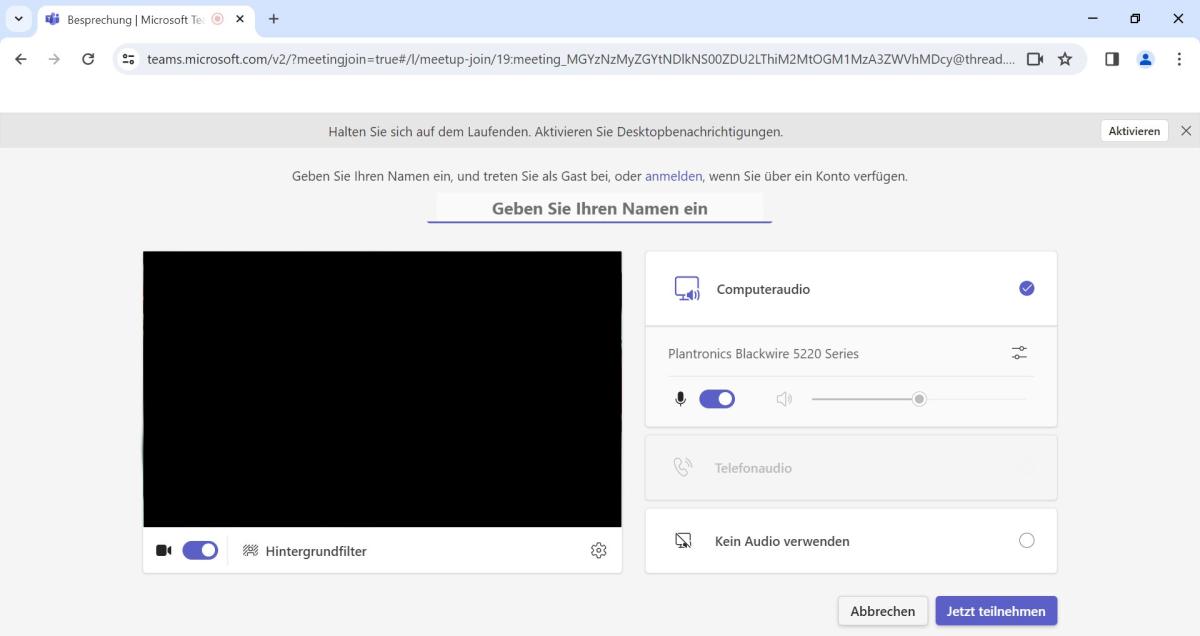Viewport: 1200px width, 636px height.
Task: Click the camera icon in Chrome's address bar
Action: click(x=1035, y=59)
